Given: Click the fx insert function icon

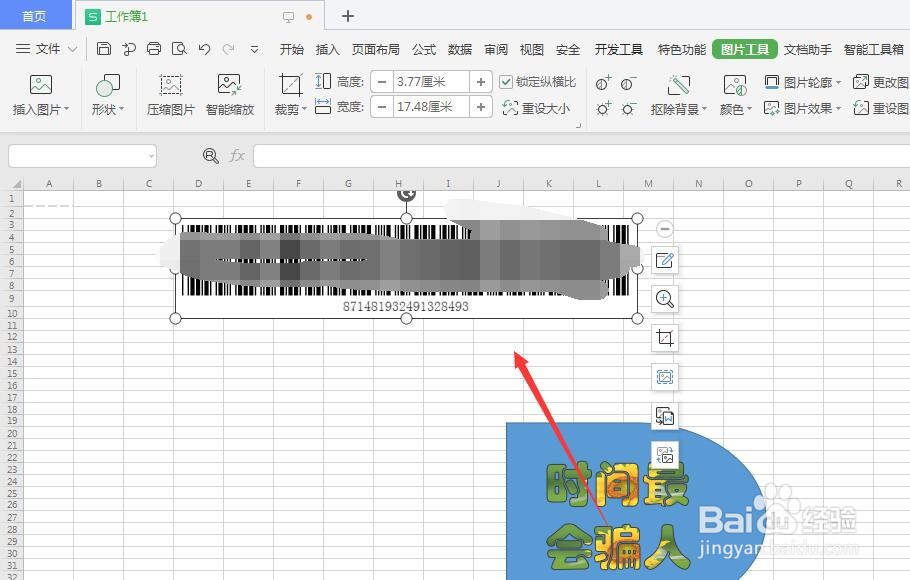Looking at the screenshot, I should pos(237,156).
